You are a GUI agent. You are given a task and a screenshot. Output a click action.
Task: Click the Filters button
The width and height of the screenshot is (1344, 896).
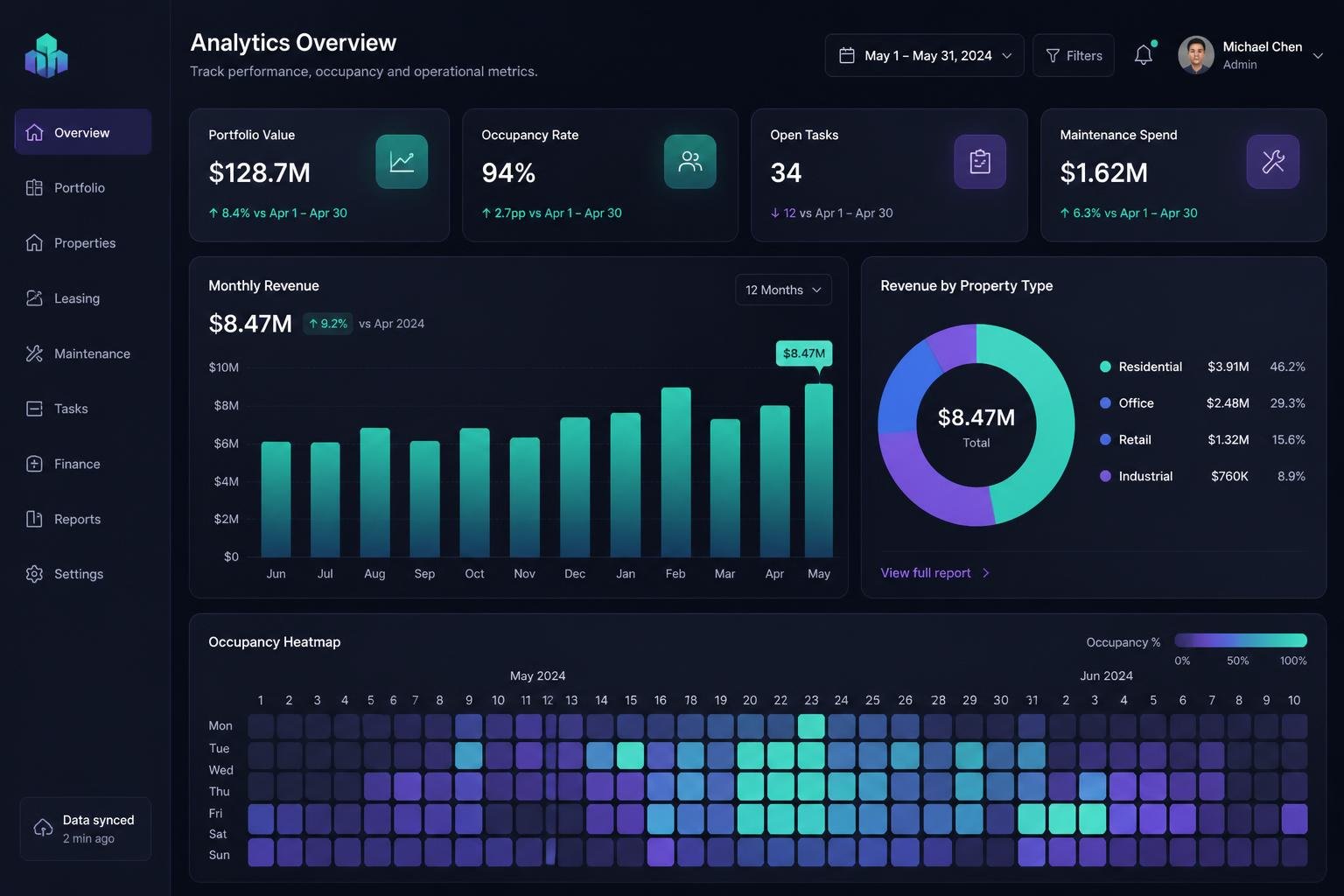tap(1074, 55)
